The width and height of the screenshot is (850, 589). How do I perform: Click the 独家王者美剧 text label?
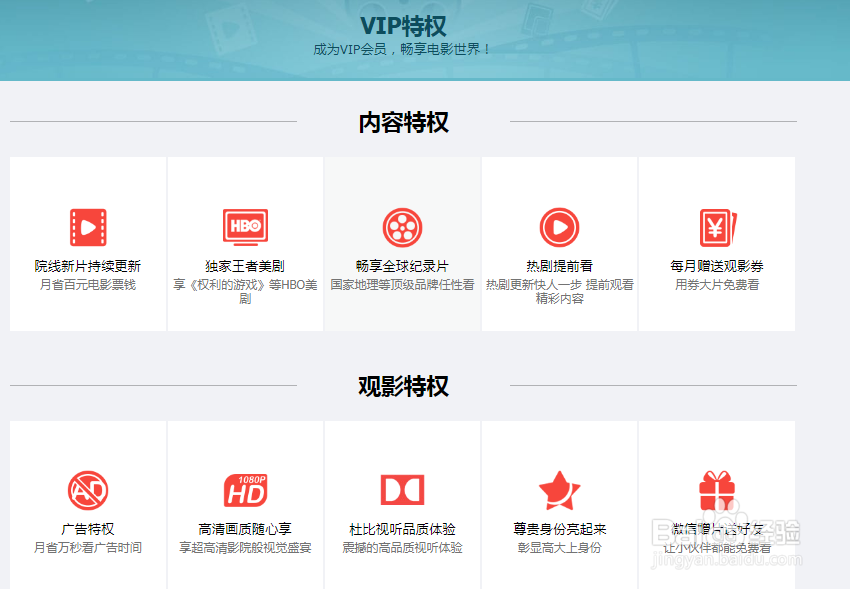tap(245, 267)
